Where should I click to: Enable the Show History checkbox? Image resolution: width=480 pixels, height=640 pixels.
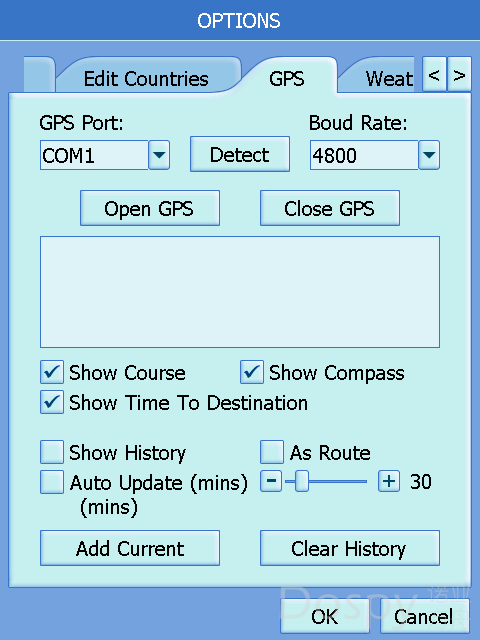tap(52, 452)
